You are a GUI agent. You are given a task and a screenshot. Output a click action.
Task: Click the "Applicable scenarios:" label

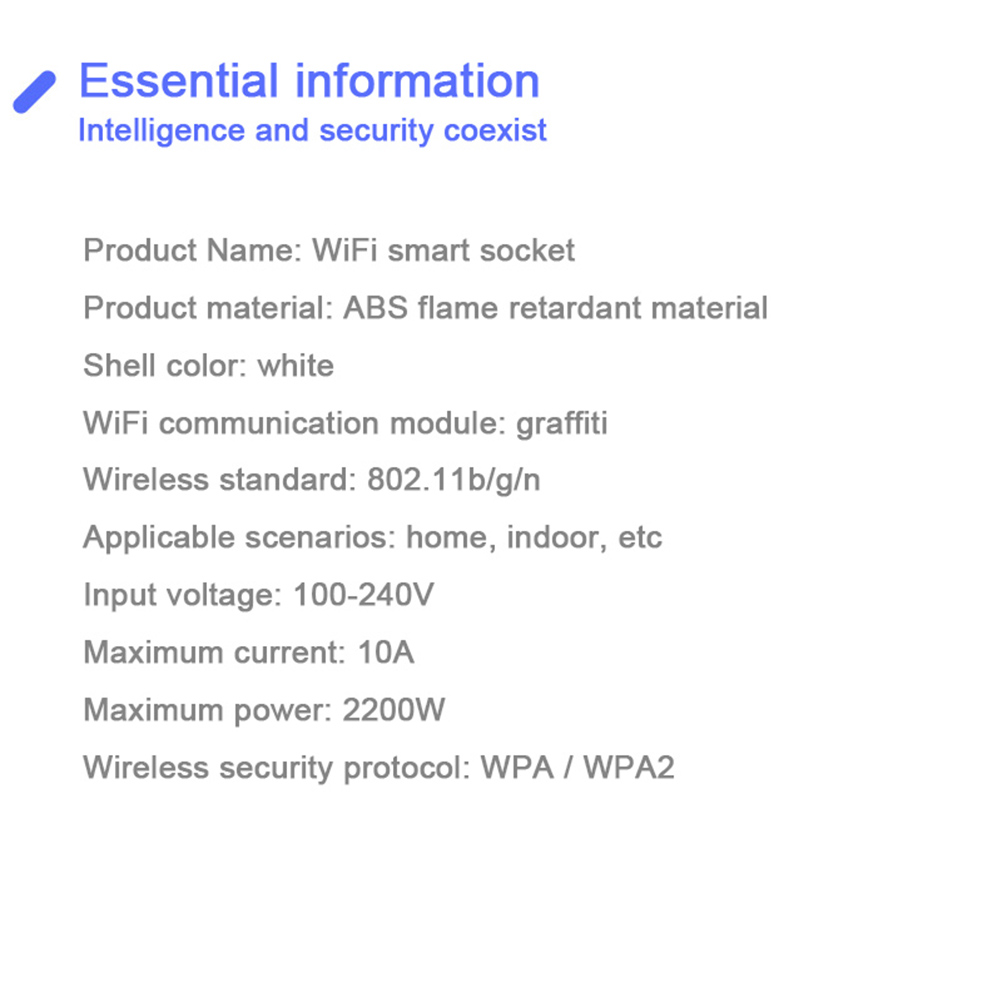(239, 538)
